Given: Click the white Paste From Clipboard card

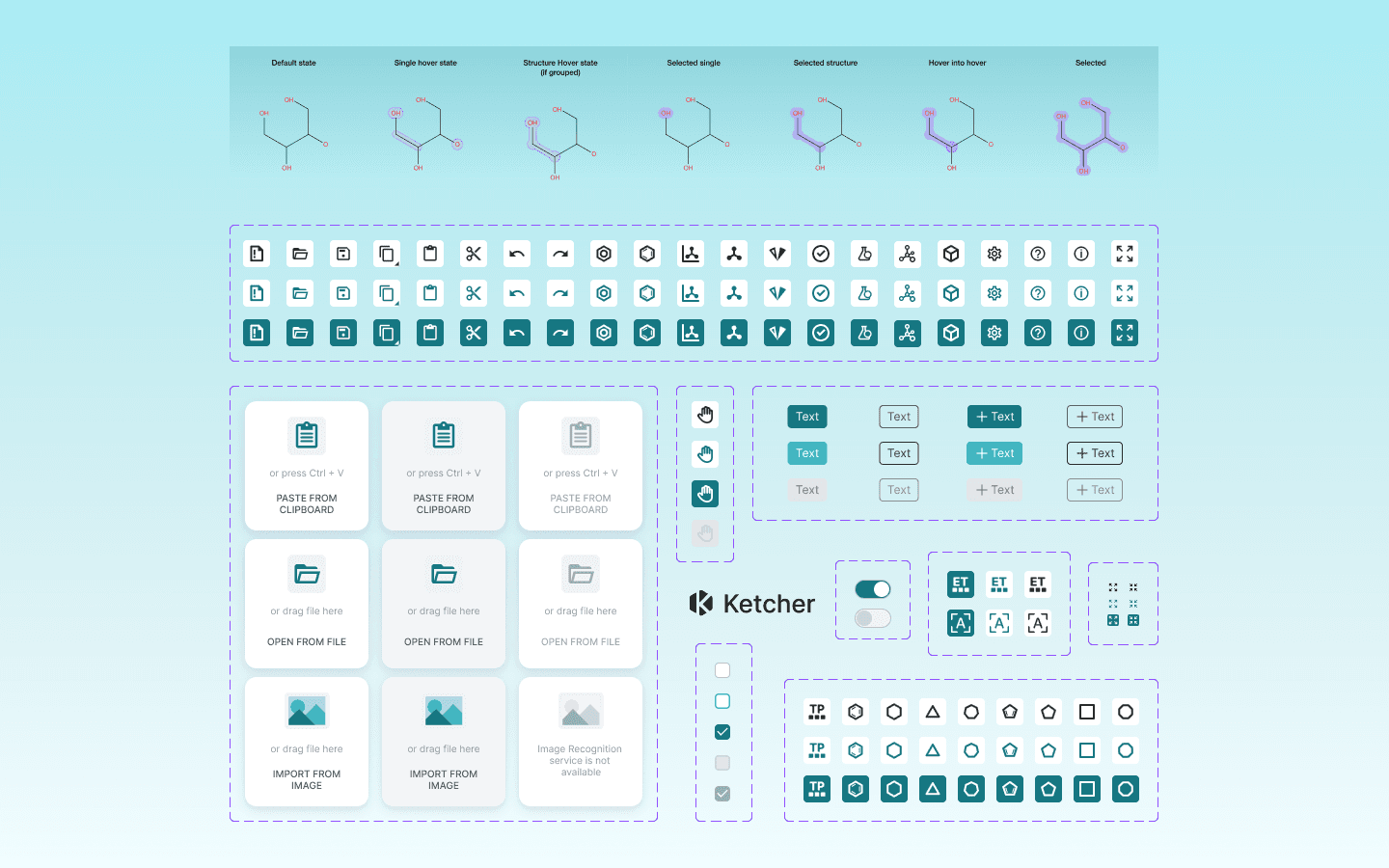Looking at the screenshot, I should click(307, 466).
